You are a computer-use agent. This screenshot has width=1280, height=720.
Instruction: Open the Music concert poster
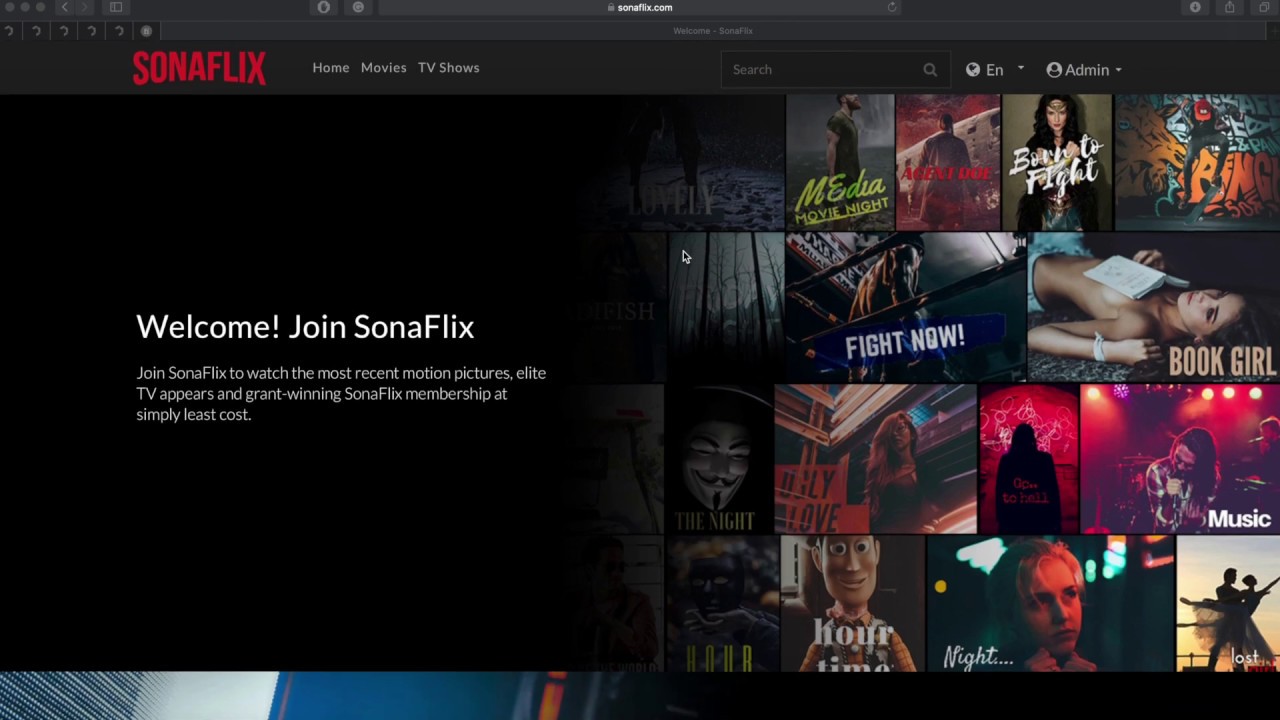[x=1180, y=459]
